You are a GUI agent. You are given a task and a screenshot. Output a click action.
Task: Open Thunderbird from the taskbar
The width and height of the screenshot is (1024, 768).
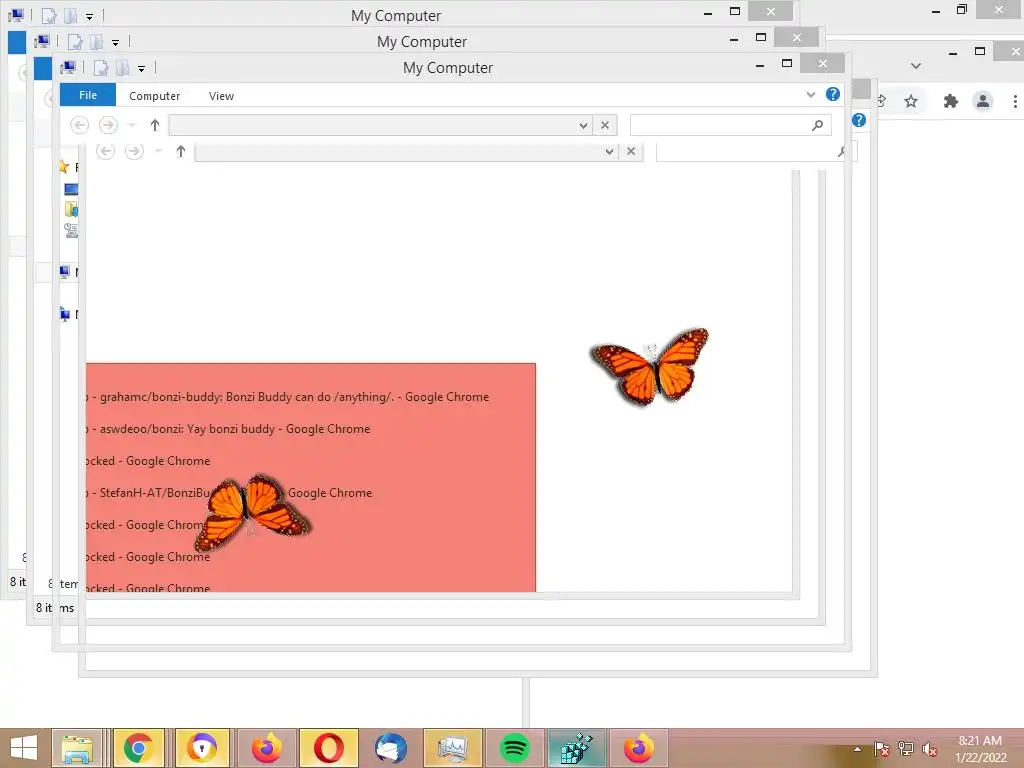tap(391, 748)
